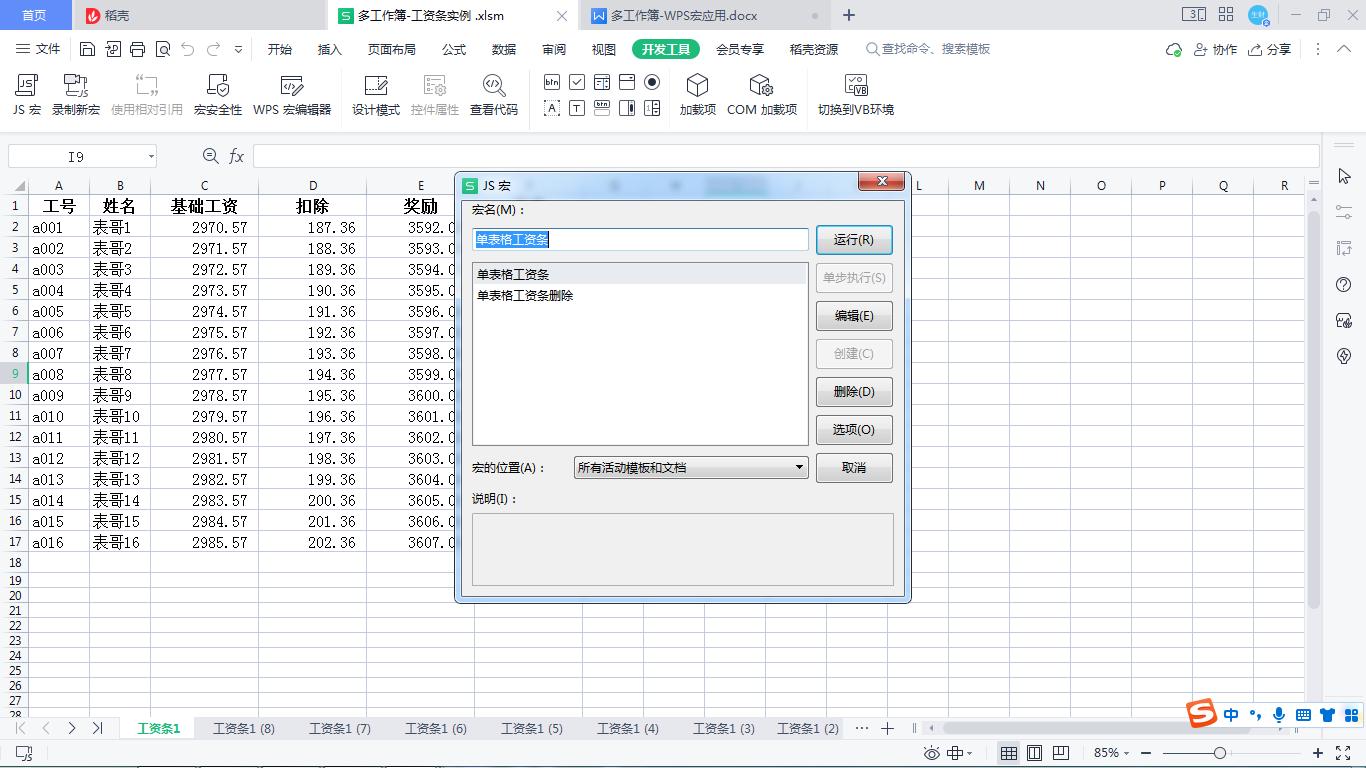Open the JS宏 tool
Viewport: 1366px width, 768px height.
(x=25, y=92)
